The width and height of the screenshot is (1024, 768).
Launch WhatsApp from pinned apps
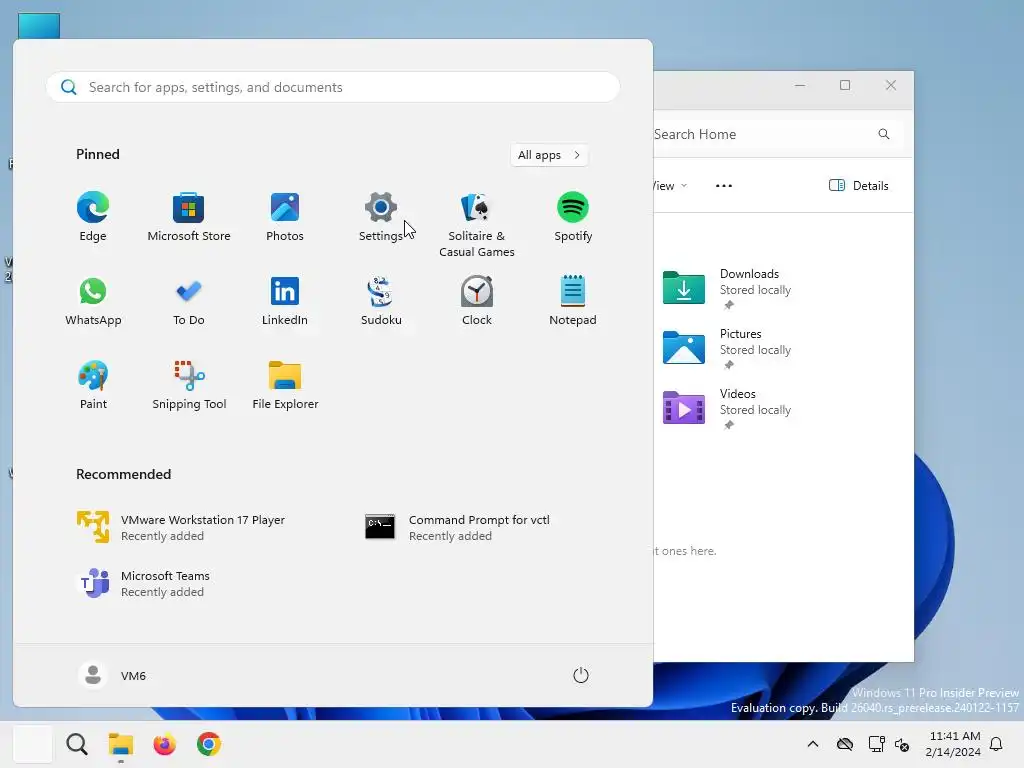click(93, 300)
